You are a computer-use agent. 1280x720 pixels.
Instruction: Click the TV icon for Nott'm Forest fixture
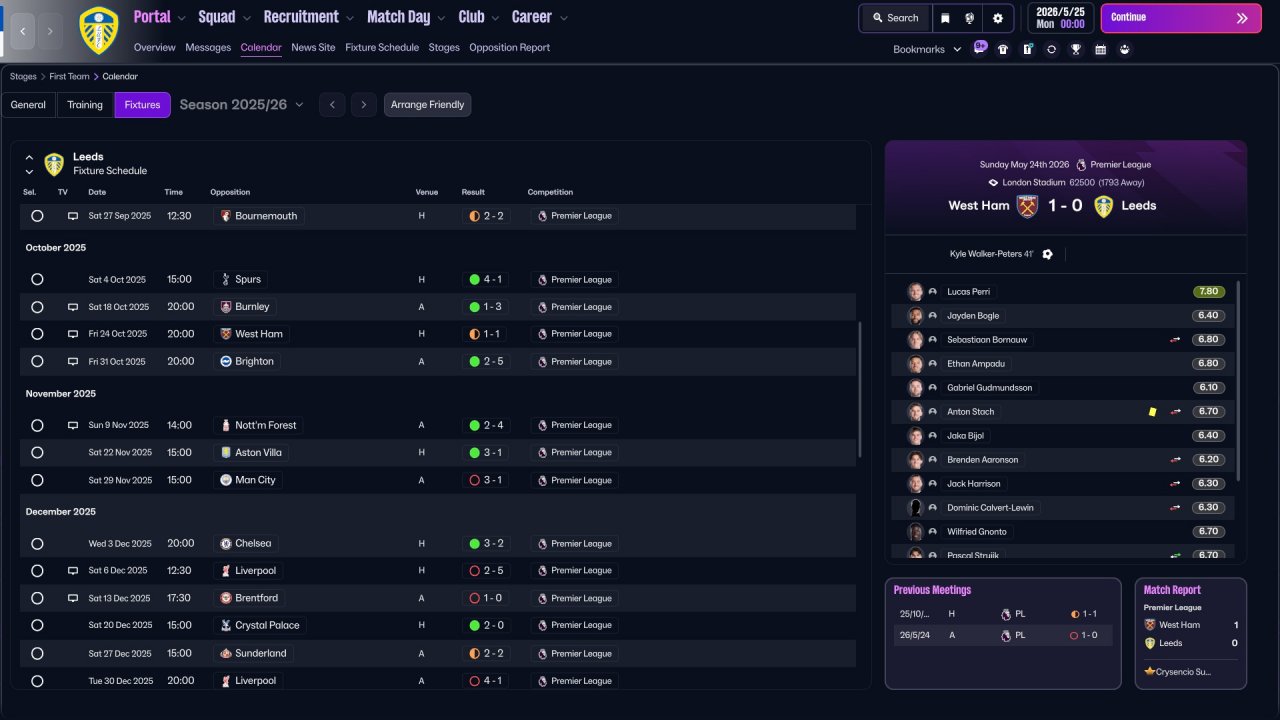coord(73,425)
